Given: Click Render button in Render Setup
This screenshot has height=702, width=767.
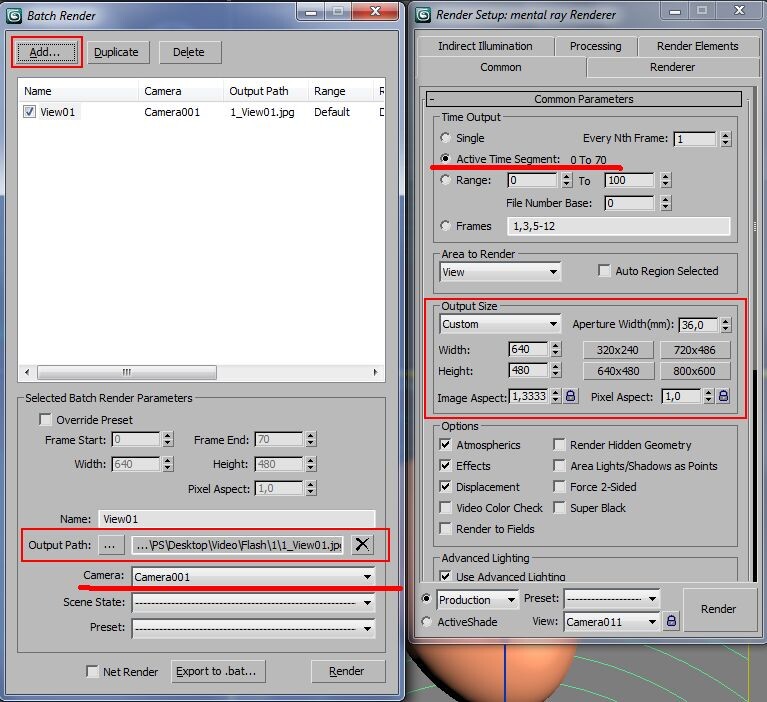Looking at the screenshot, I should [718, 609].
